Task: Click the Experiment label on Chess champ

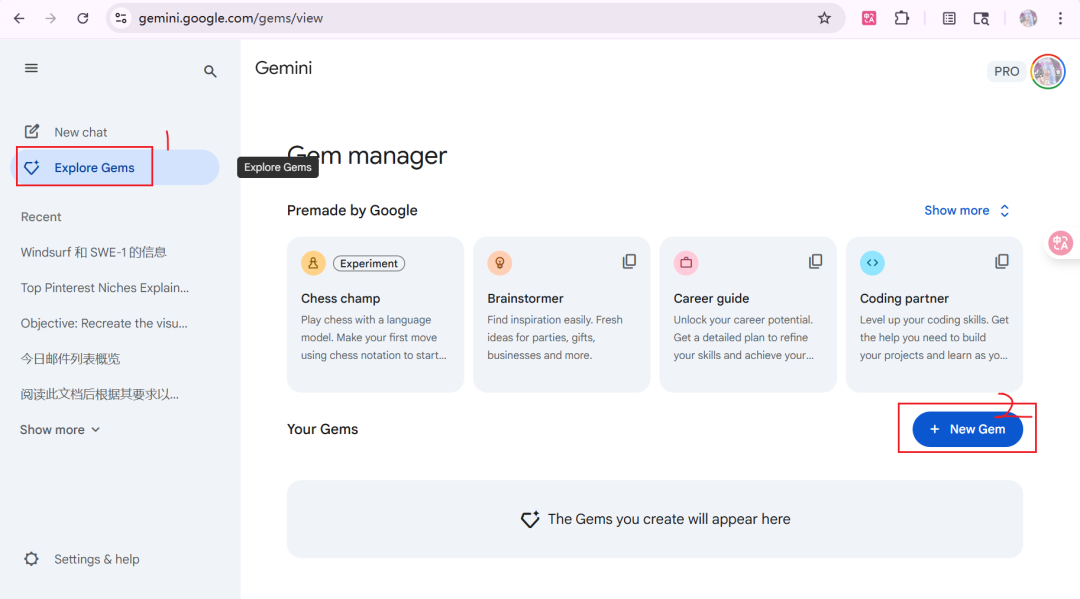Action: (x=368, y=263)
